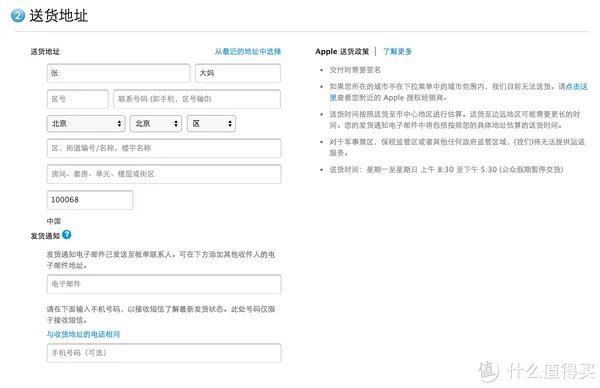Image resolution: width=600 pixels, height=388 pixels.
Task: Click the 区号 area code field
Action: click(78, 99)
